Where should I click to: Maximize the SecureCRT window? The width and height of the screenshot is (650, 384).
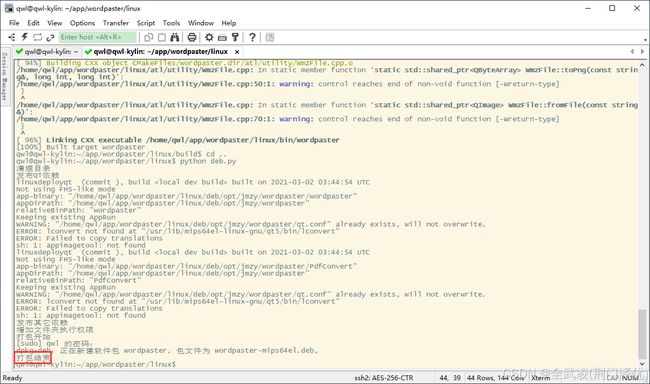coord(612,8)
